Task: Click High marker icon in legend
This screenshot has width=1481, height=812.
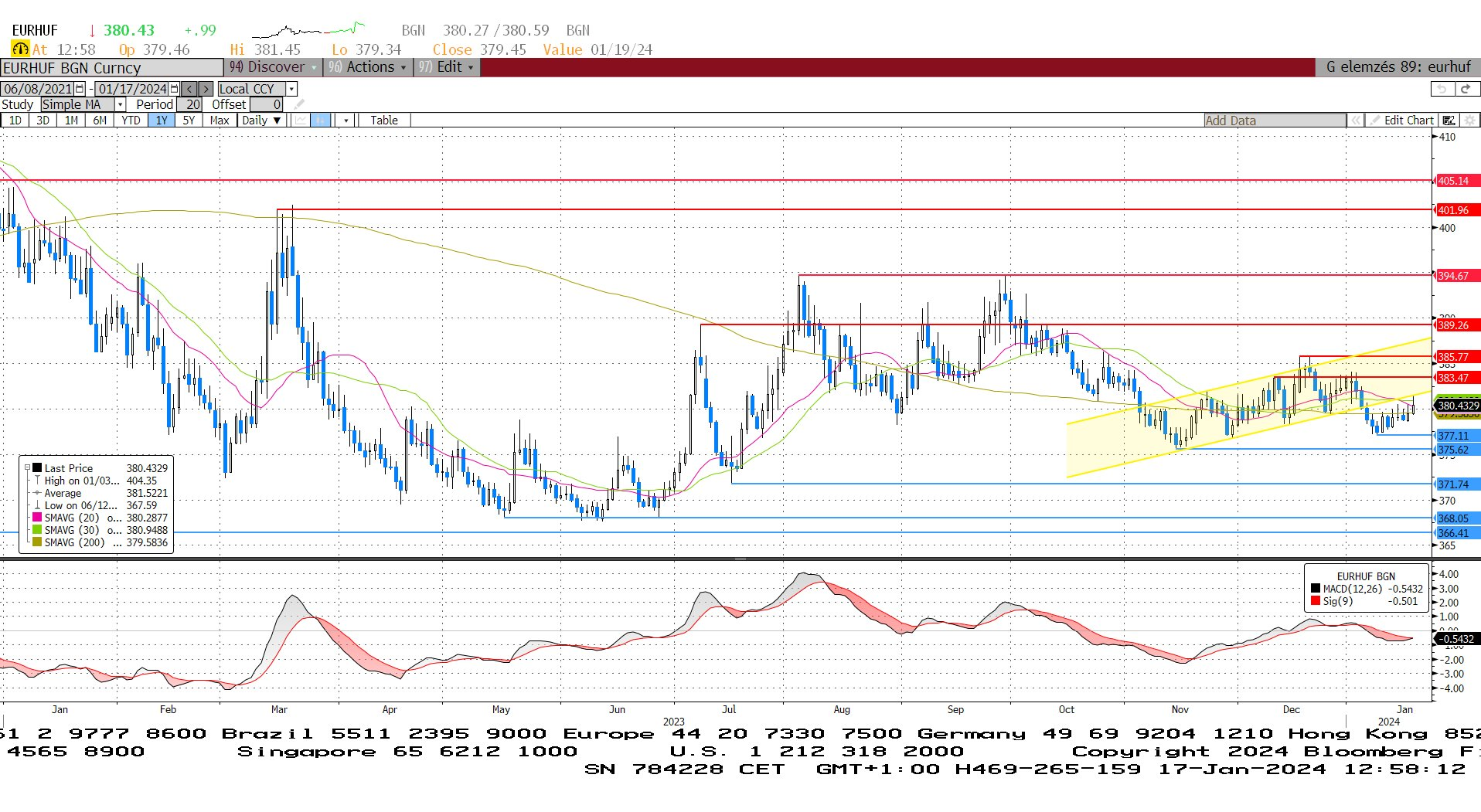Action: [x=37, y=481]
